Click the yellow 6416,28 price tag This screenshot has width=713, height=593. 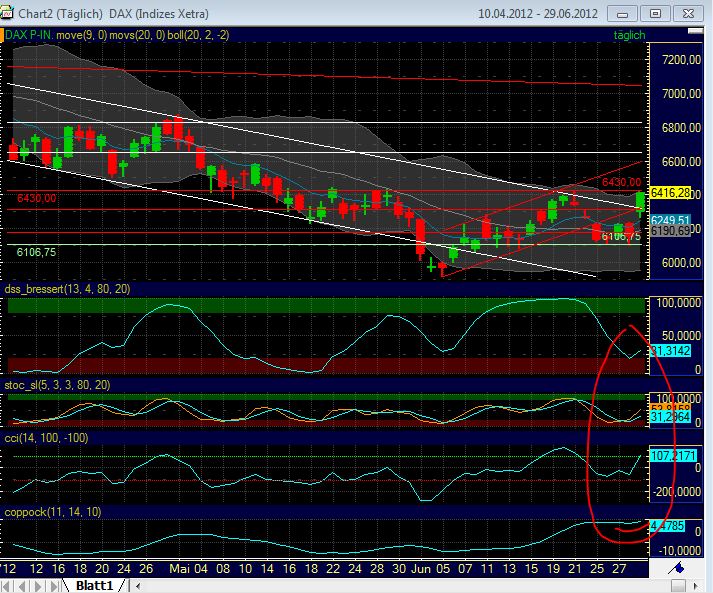pos(670,193)
